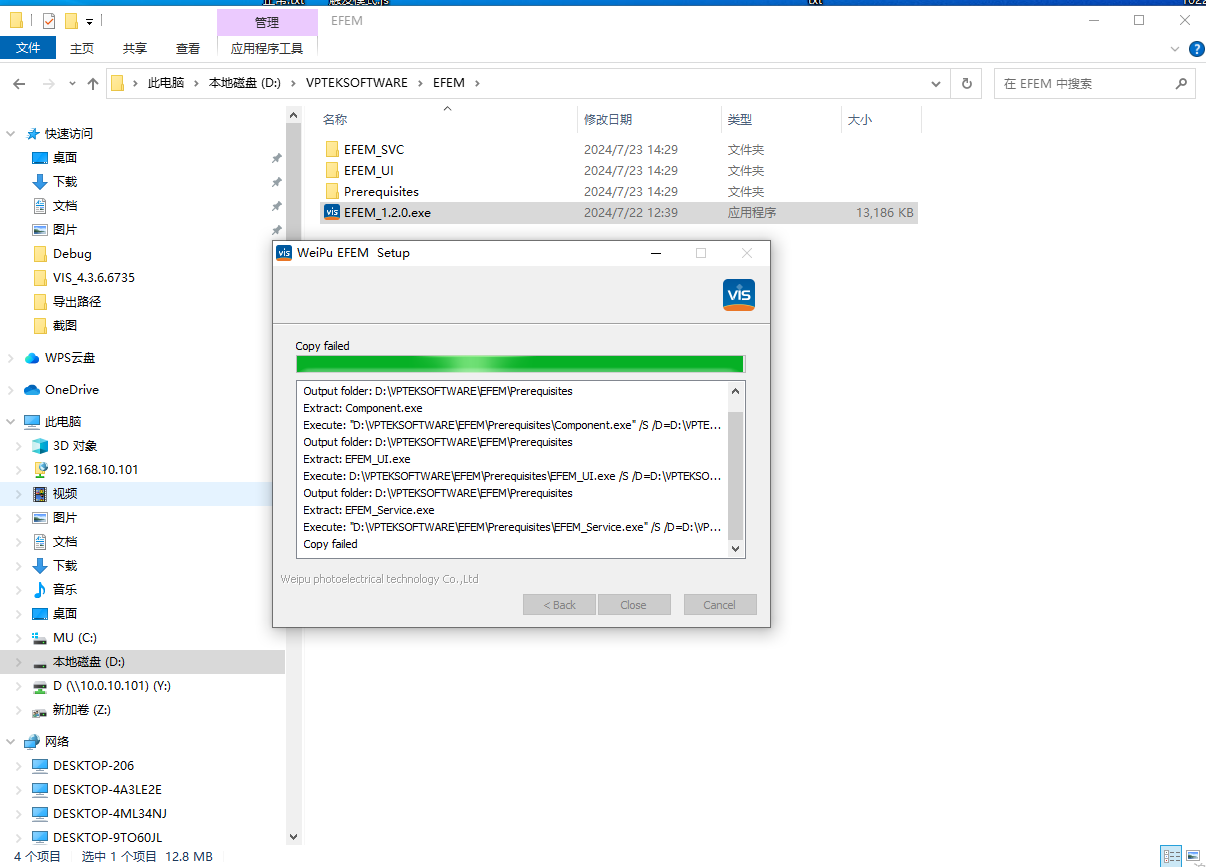The width and height of the screenshot is (1206, 867).
Task: Switch to details view in the status bar
Action: [1171, 857]
